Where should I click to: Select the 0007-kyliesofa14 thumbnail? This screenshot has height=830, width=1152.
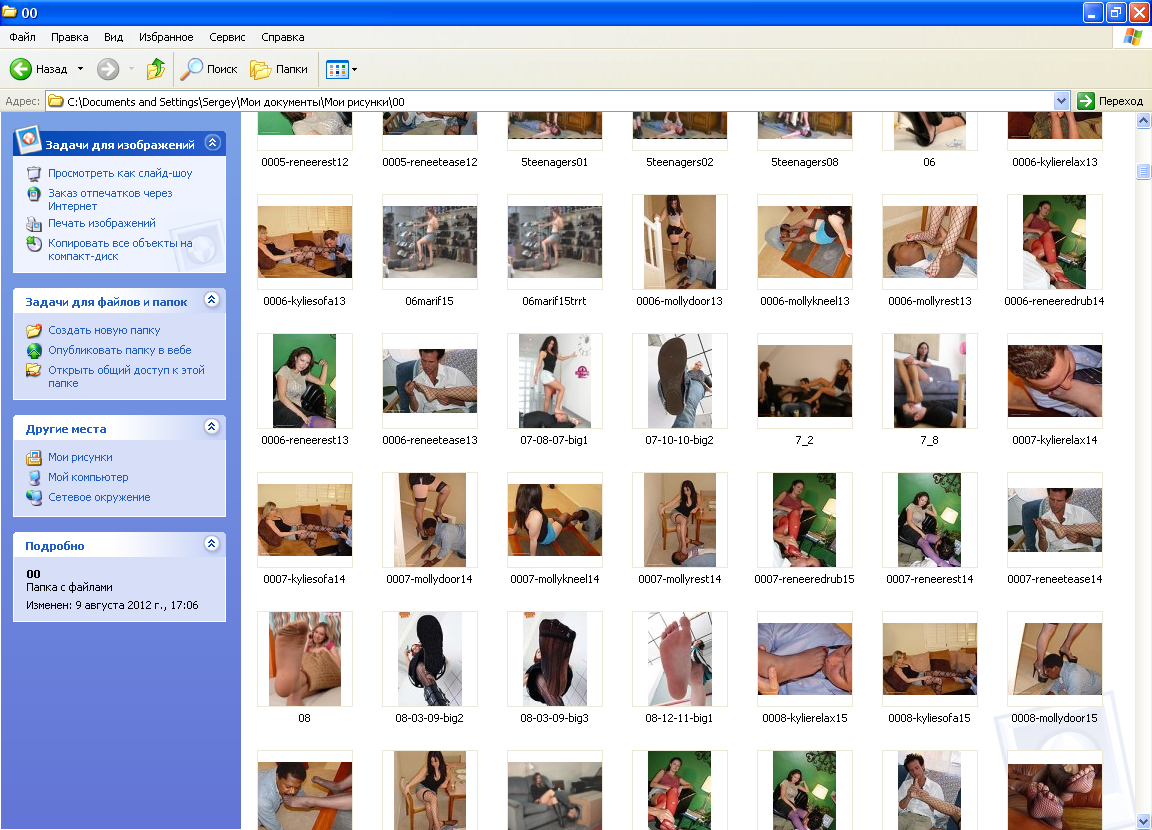point(305,519)
